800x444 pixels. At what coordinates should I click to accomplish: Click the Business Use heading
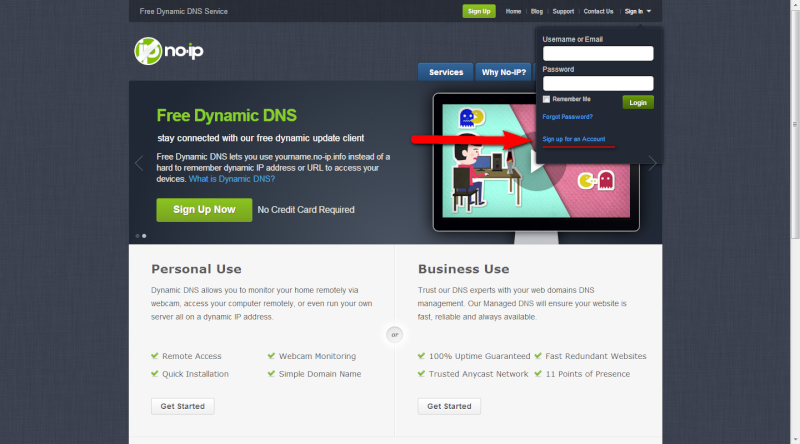coord(463,269)
